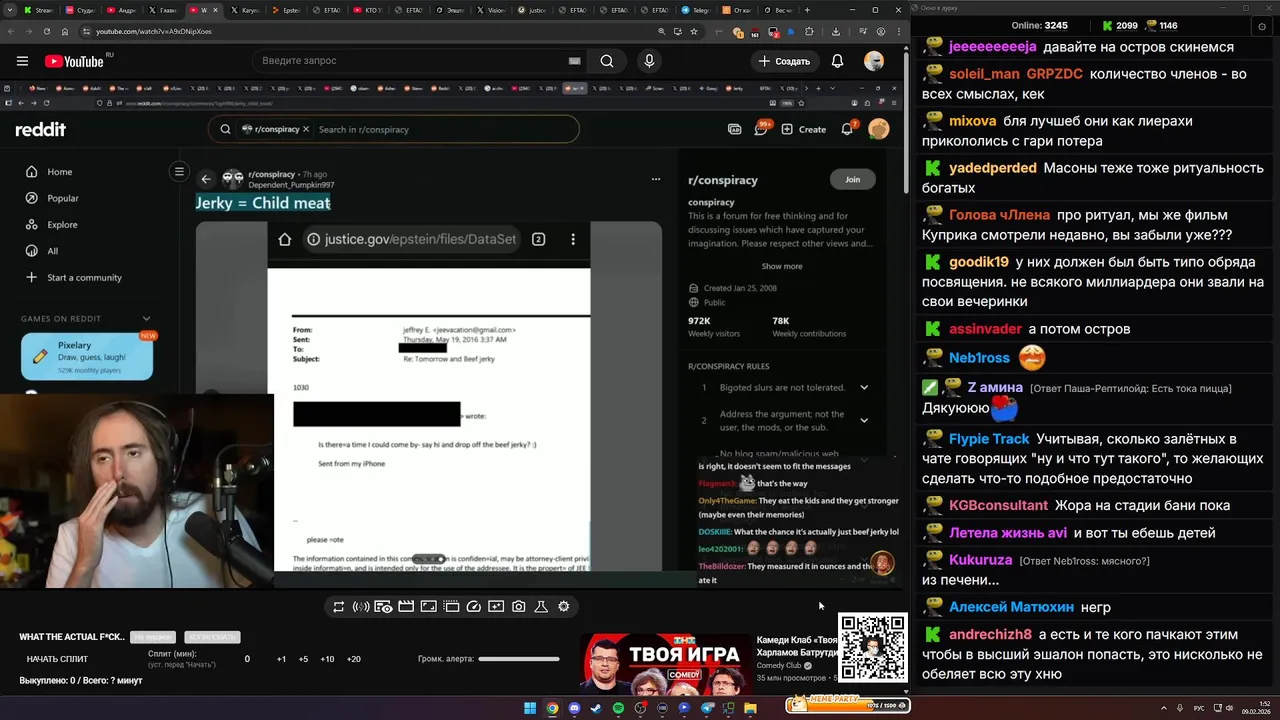Open the YouTube account avatar menu
The height and width of the screenshot is (720, 1280).
874,61
